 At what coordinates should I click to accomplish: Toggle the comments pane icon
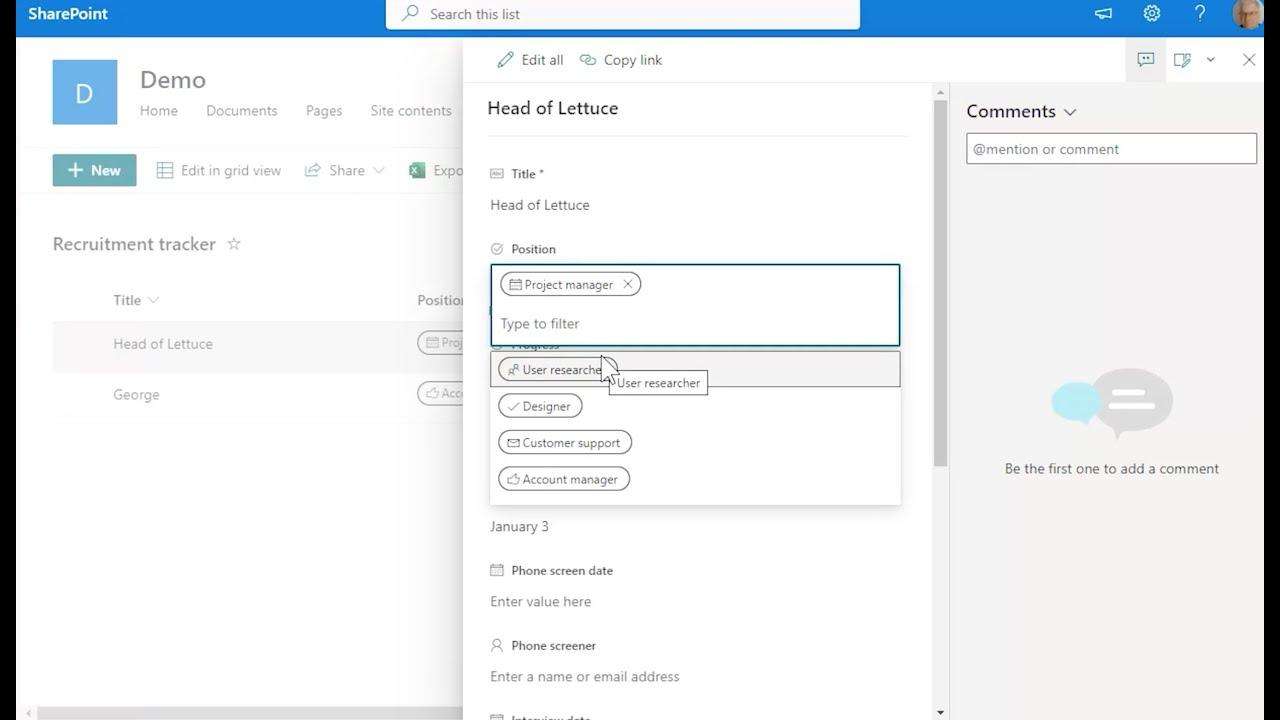tap(1146, 60)
